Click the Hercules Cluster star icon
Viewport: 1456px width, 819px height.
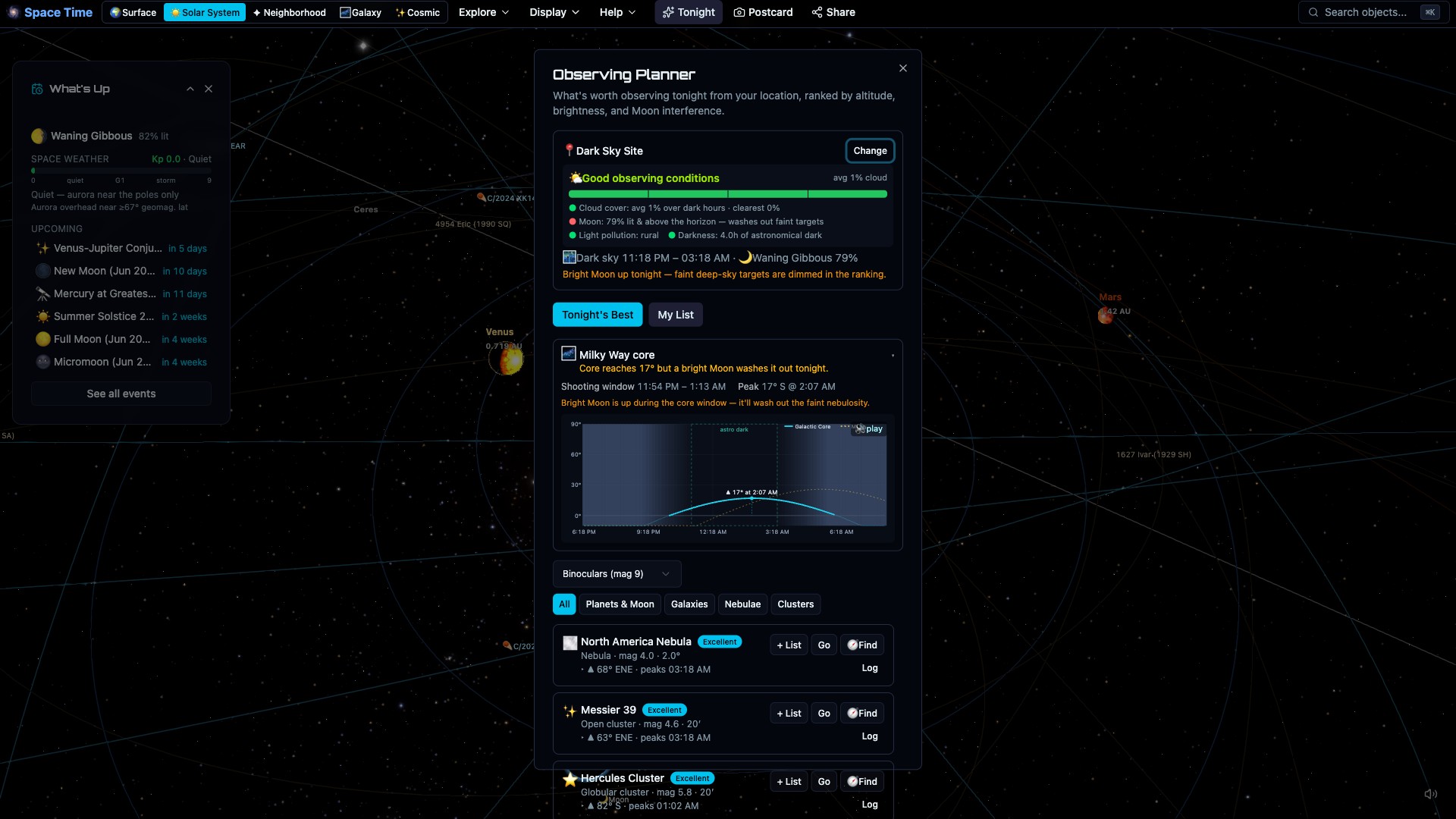pyautogui.click(x=570, y=780)
